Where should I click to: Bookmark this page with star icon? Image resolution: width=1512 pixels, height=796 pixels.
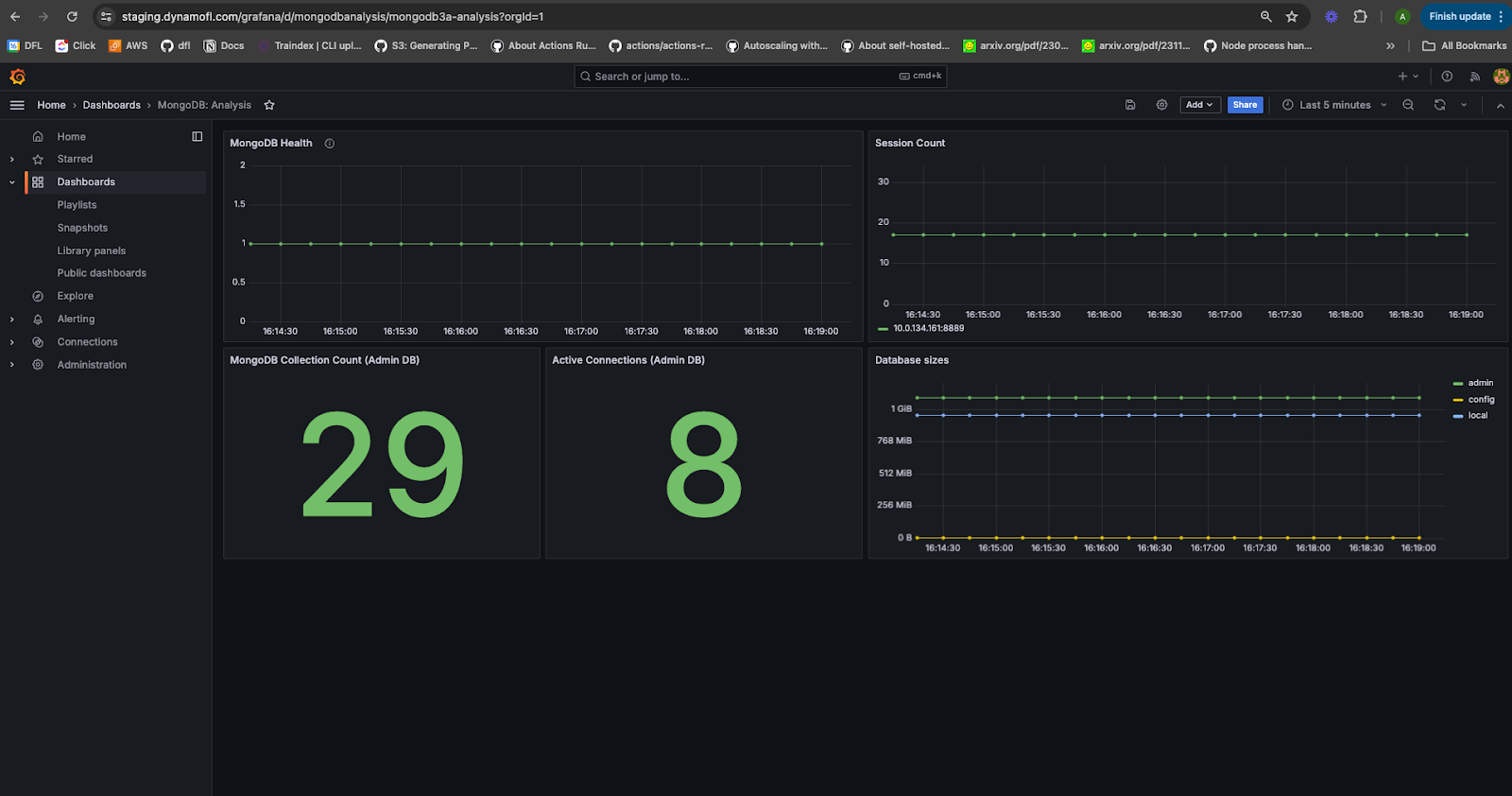pyautogui.click(x=1292, y=16)
